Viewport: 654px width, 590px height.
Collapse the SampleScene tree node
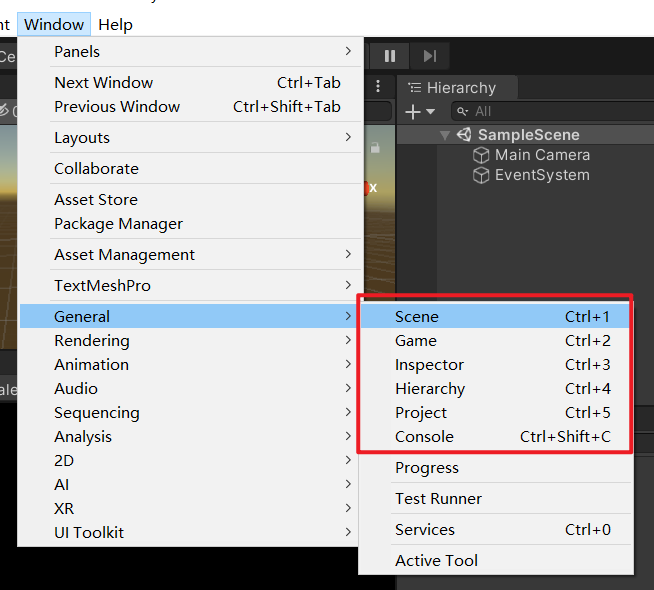[445, 135]
